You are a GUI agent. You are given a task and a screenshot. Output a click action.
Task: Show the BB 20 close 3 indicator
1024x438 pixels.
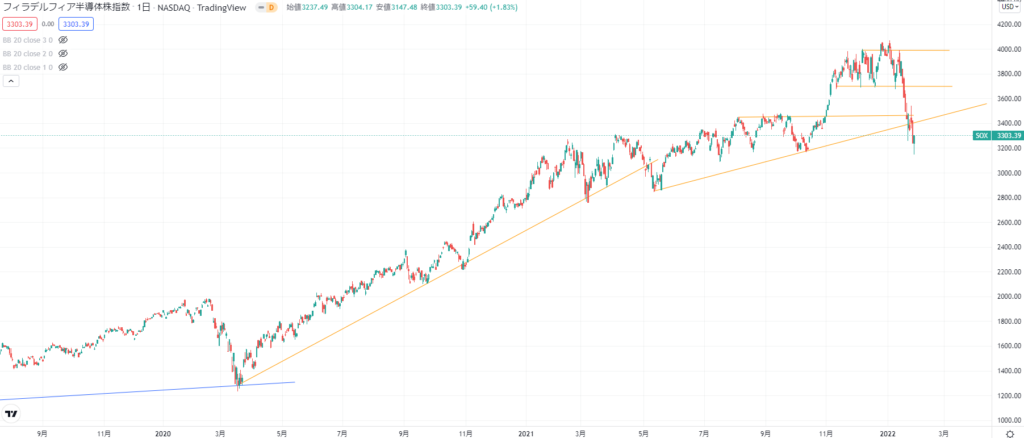(x=63, y=39)
